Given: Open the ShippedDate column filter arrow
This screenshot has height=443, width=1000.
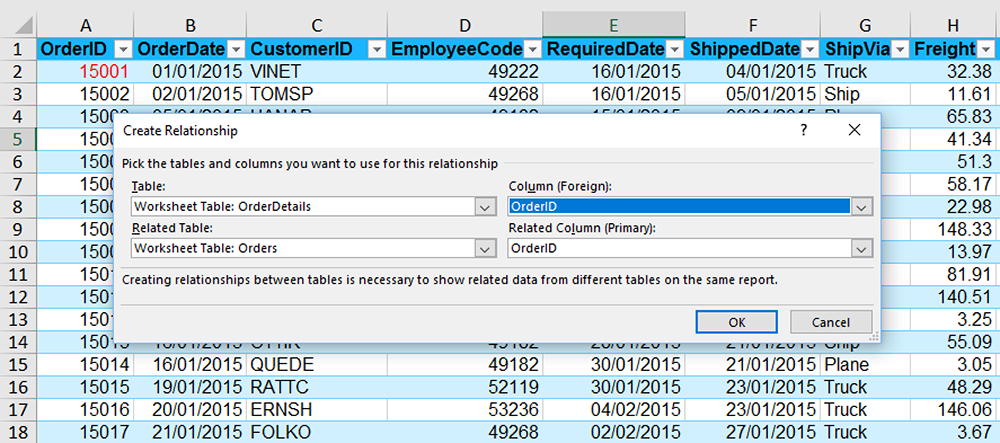Looking at the screenshot, I should (x=810, y=49).
